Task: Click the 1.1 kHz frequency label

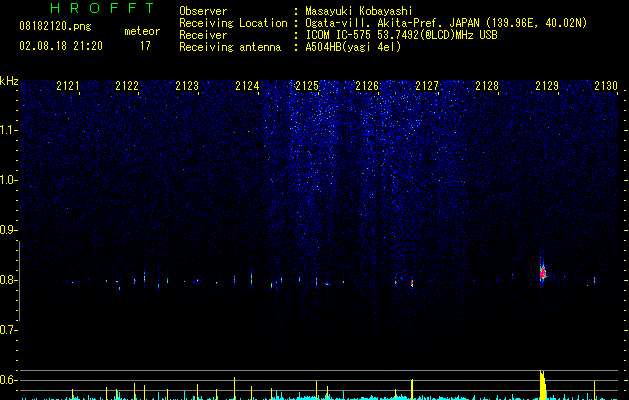Action: coord(8,130)
